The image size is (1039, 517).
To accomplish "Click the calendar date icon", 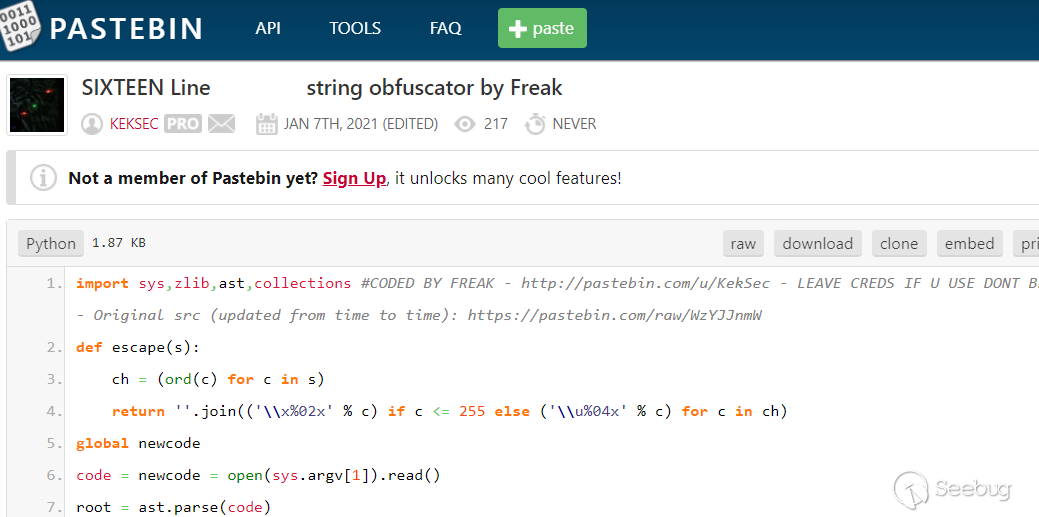I will [267, 124].
